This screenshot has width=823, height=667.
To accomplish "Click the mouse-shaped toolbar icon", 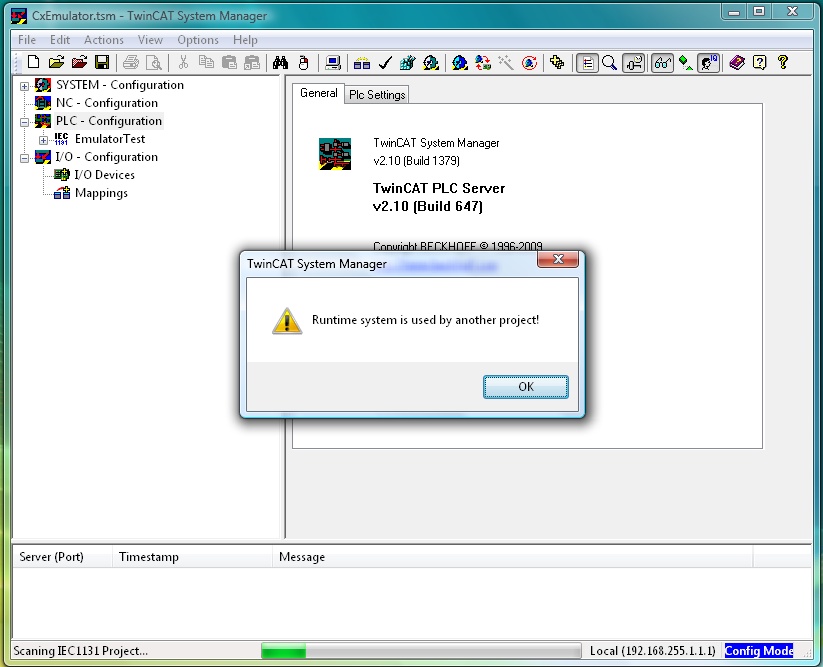I will 303,63.
